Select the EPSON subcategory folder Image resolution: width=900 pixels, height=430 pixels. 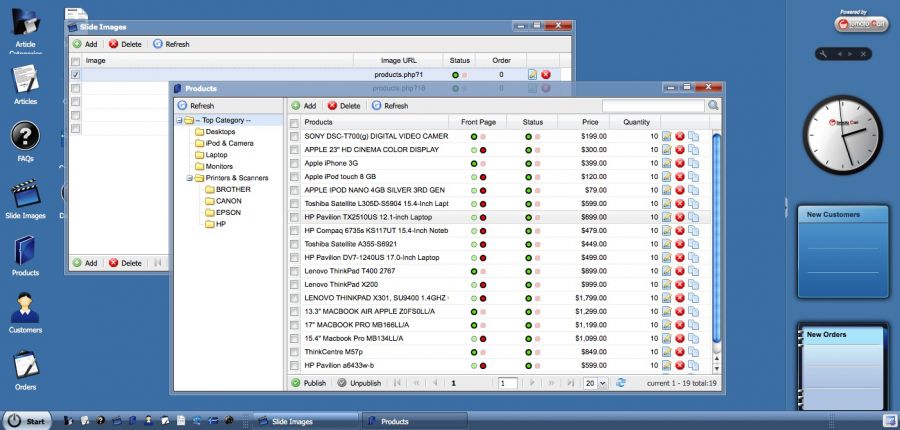223,212
